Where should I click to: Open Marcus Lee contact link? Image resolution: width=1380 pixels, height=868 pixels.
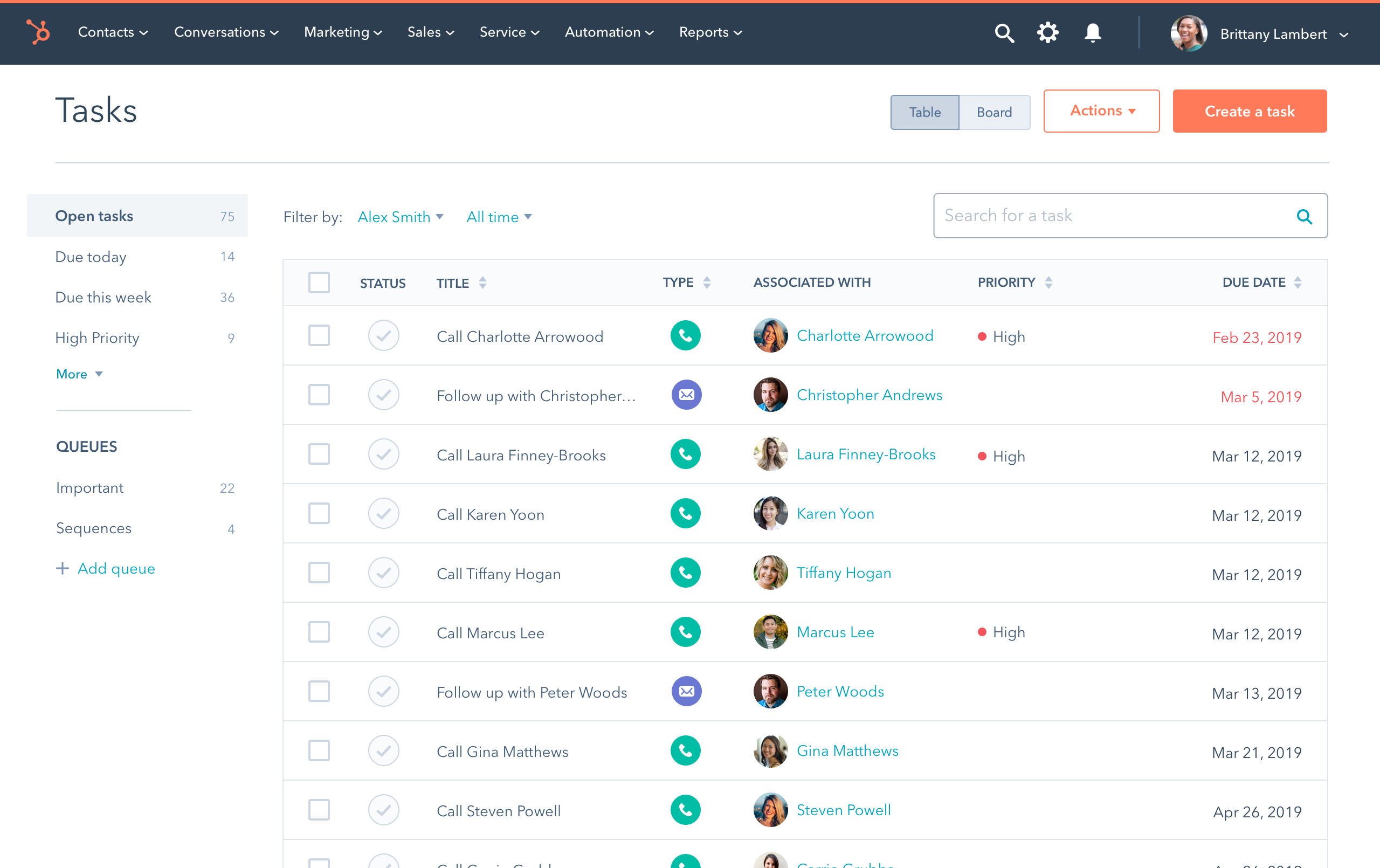(x=835, y=632)
